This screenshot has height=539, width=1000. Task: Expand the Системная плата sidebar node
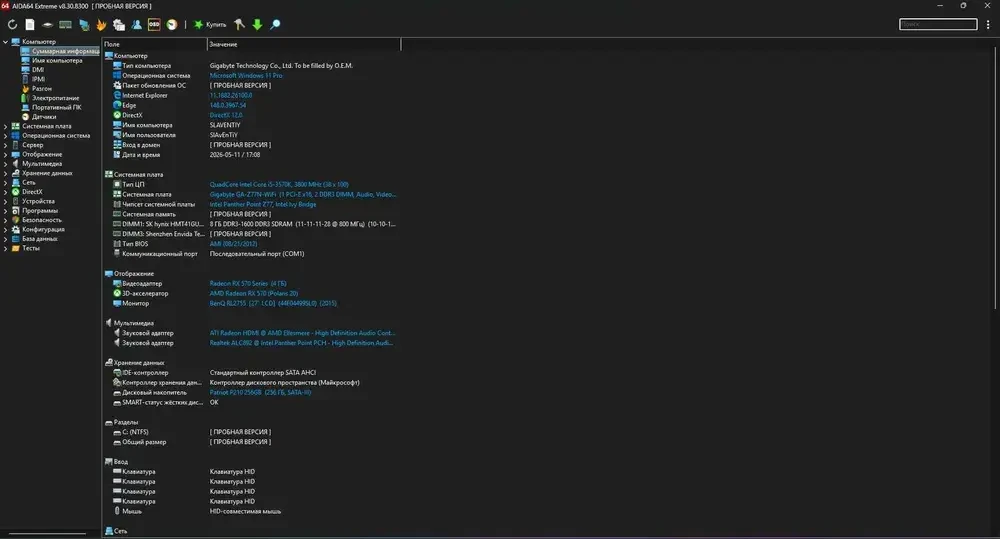[6, 126]
